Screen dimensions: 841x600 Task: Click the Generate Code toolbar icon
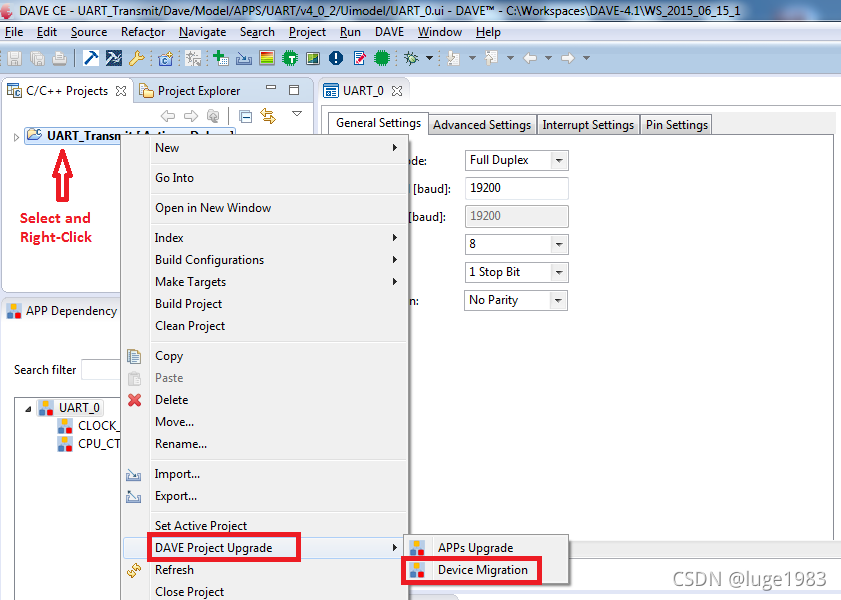[x=359, y=58]
